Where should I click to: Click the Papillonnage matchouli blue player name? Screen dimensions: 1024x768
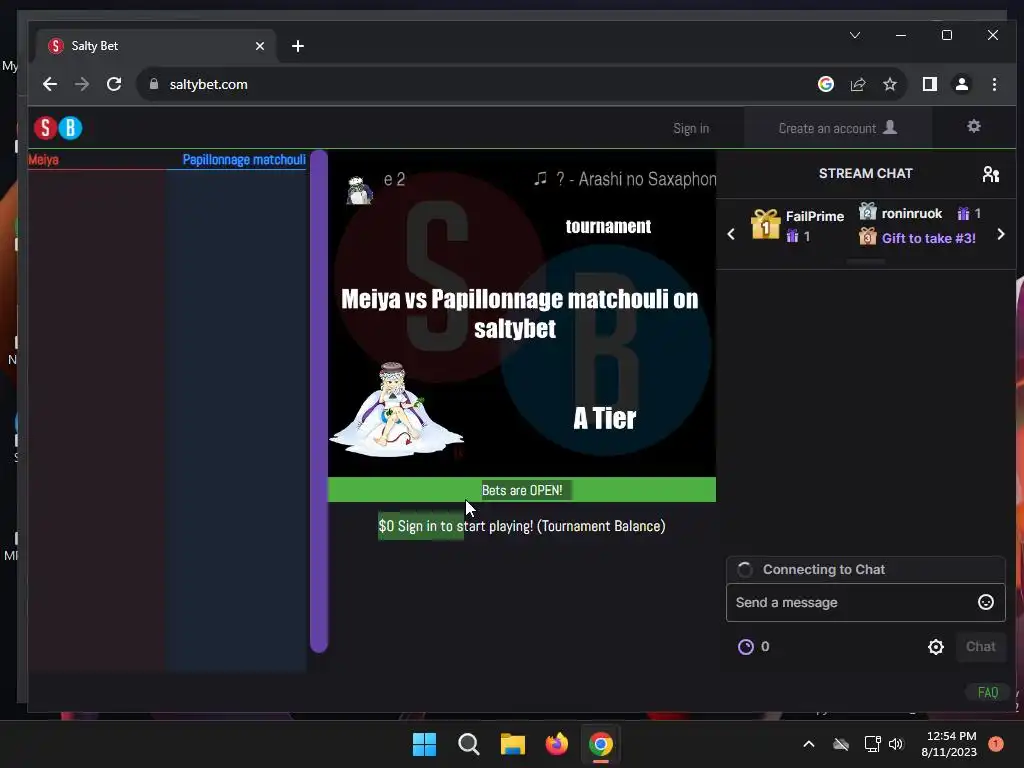click(244, 160)
